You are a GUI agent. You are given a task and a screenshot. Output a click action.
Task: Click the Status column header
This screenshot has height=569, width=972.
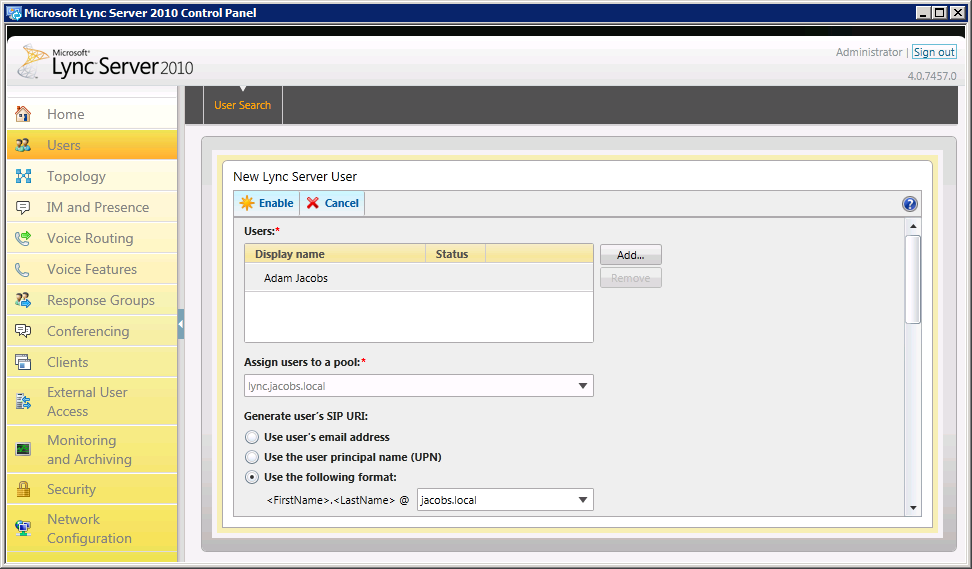(x=455, y=254)
